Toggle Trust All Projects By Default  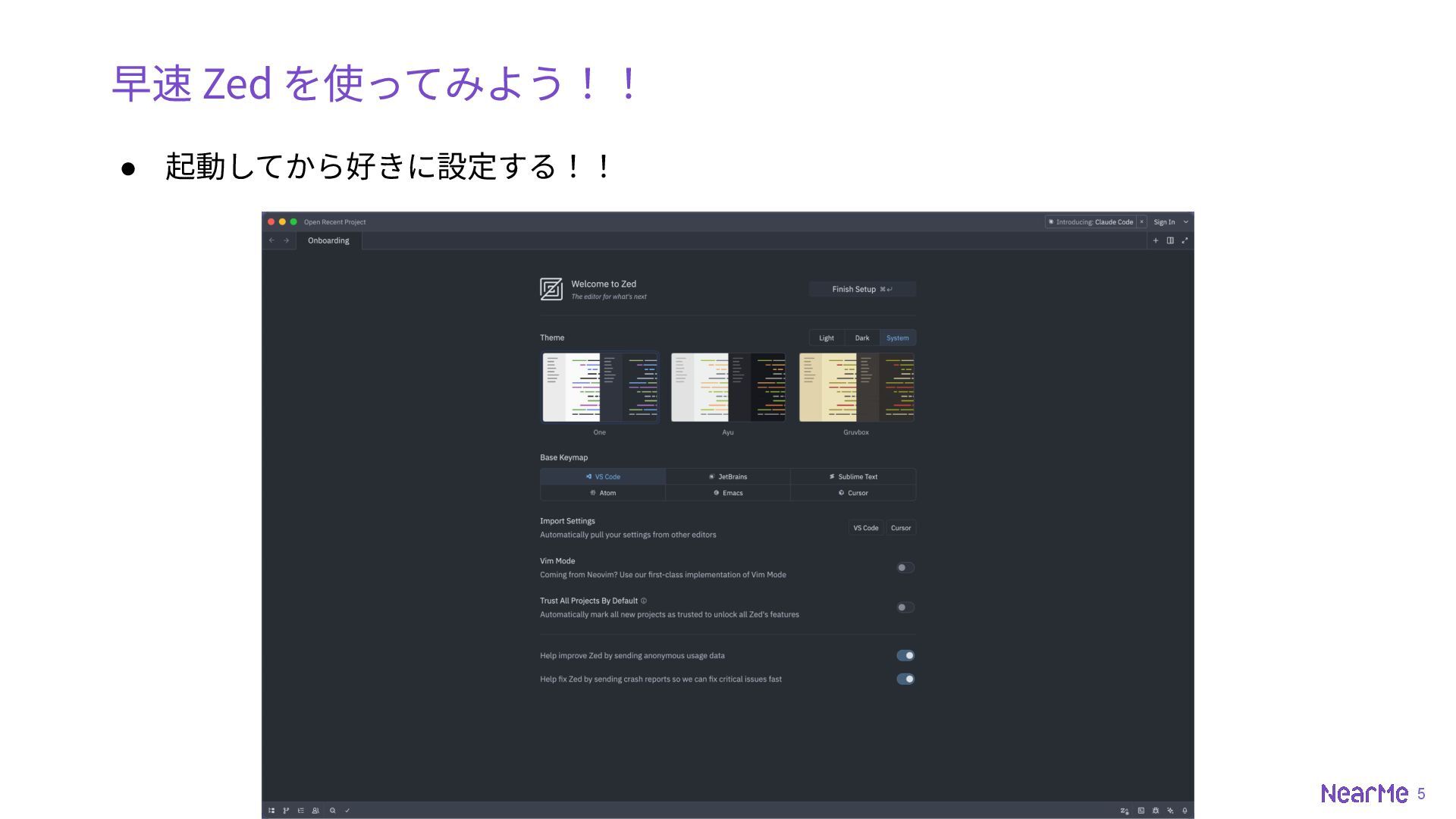point(905,607)
